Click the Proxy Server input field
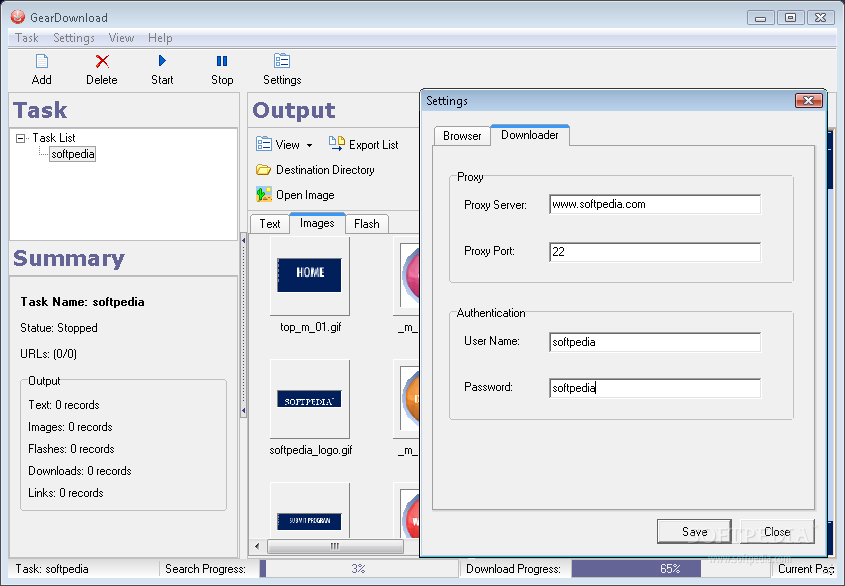The width and height of the screenshot is (845, 586). point(655,204)
